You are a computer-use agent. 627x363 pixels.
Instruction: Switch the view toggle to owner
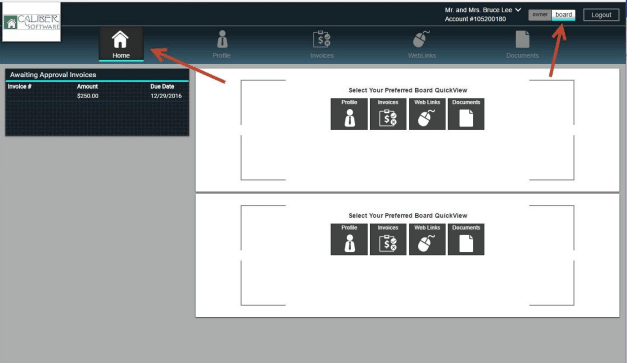pos(540,15)
